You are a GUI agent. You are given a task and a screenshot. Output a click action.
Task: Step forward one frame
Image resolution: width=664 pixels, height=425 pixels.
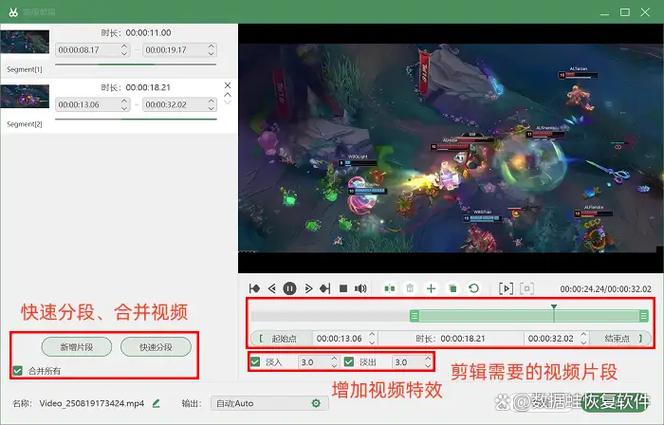click(x=308, y=289)
